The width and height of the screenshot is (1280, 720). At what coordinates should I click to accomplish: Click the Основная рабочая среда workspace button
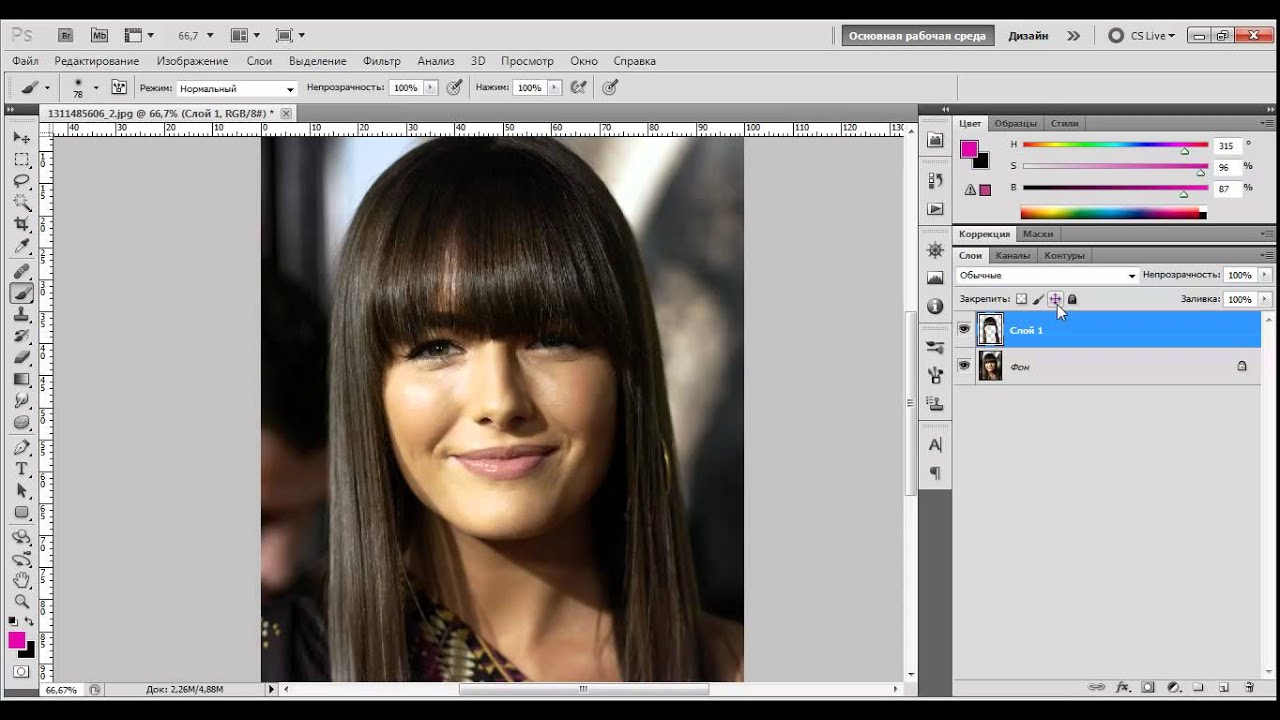click(917, 36)
